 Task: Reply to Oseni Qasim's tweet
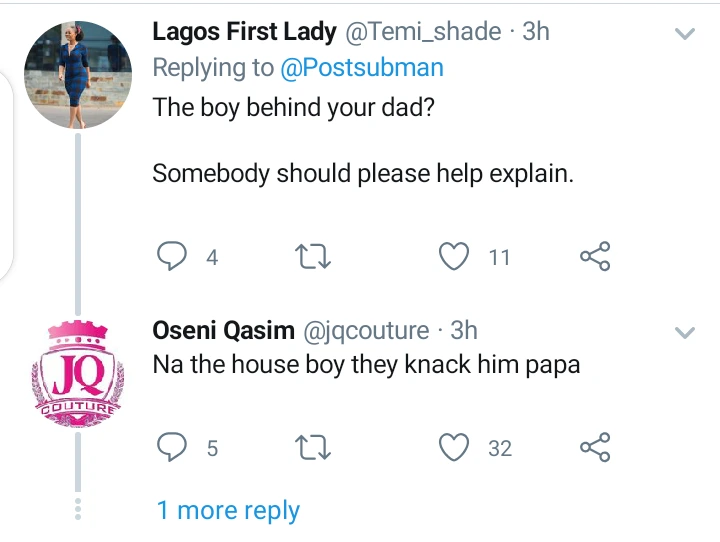coord(173,448)
